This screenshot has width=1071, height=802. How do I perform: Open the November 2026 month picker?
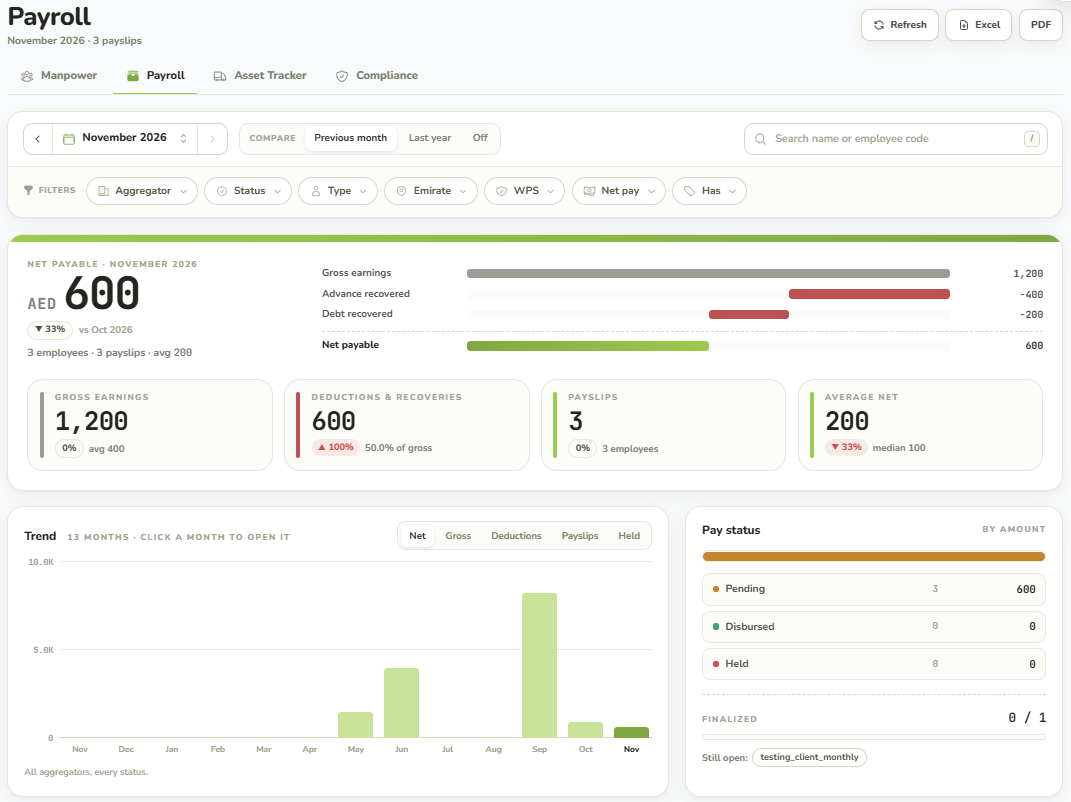[125, 139]
